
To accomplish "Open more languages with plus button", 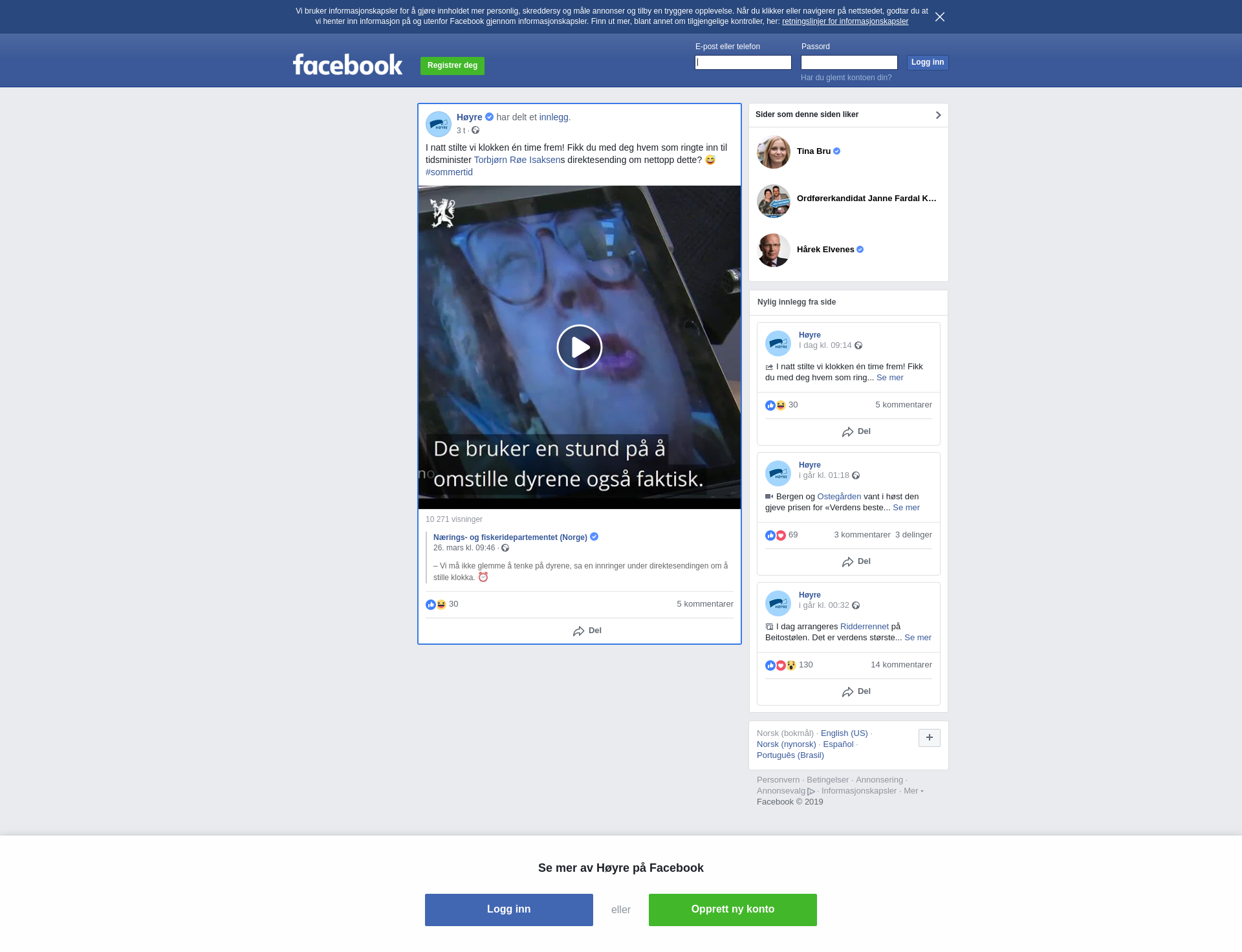I will [x=929, y=738].
